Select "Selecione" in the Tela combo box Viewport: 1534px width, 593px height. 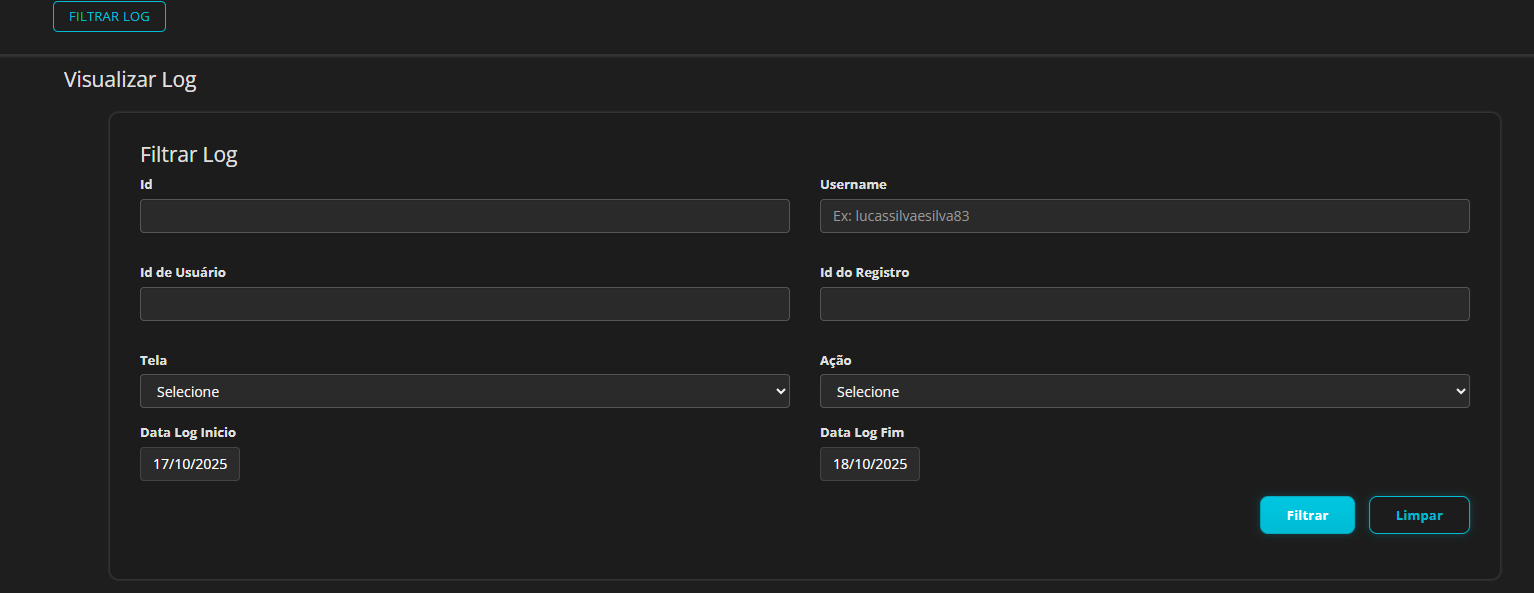click(465, 391)
